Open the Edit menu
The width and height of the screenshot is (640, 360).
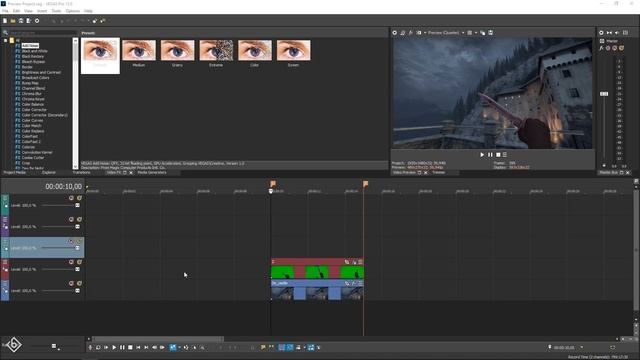pos(16,11)
